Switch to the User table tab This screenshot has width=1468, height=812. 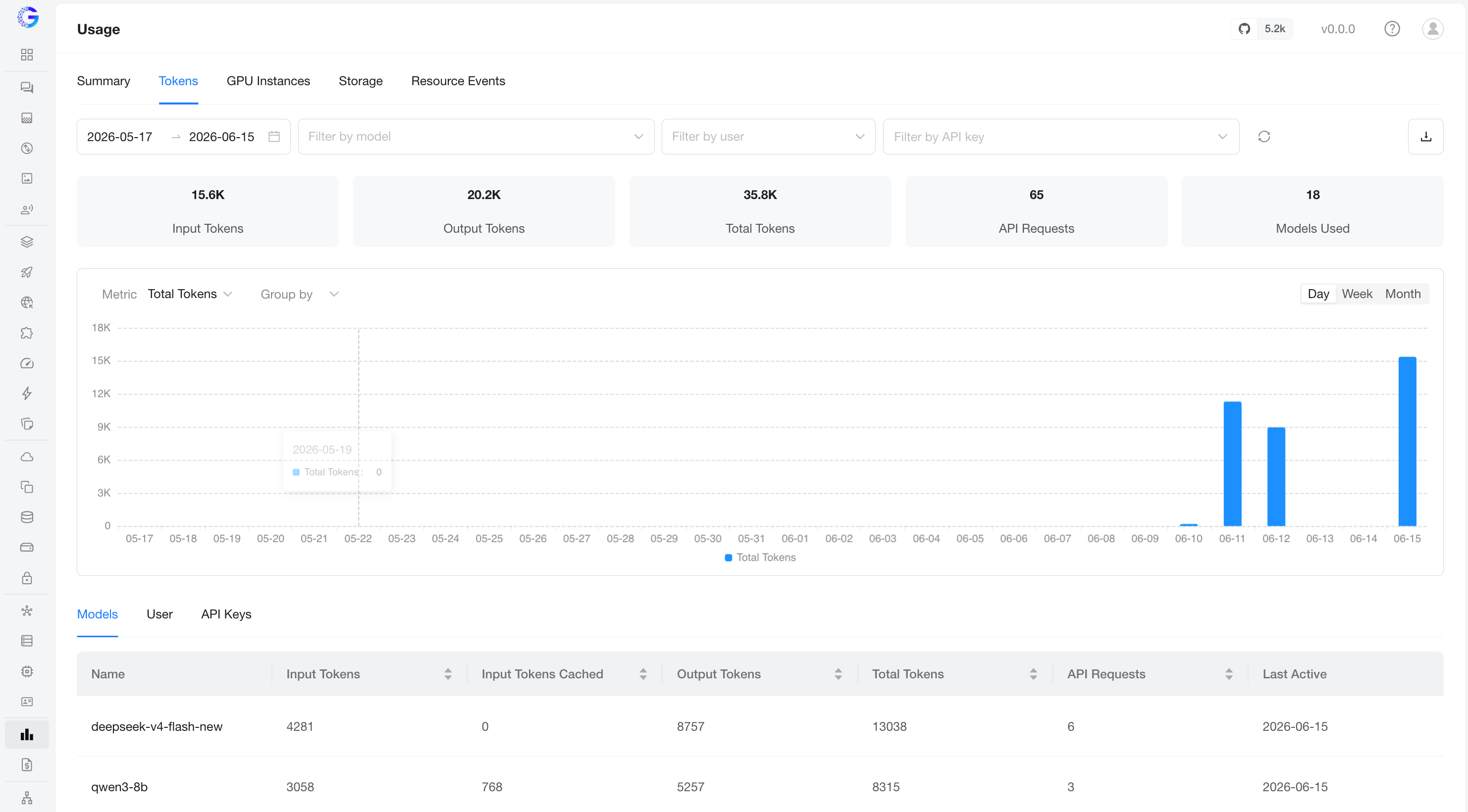(159, 614)
